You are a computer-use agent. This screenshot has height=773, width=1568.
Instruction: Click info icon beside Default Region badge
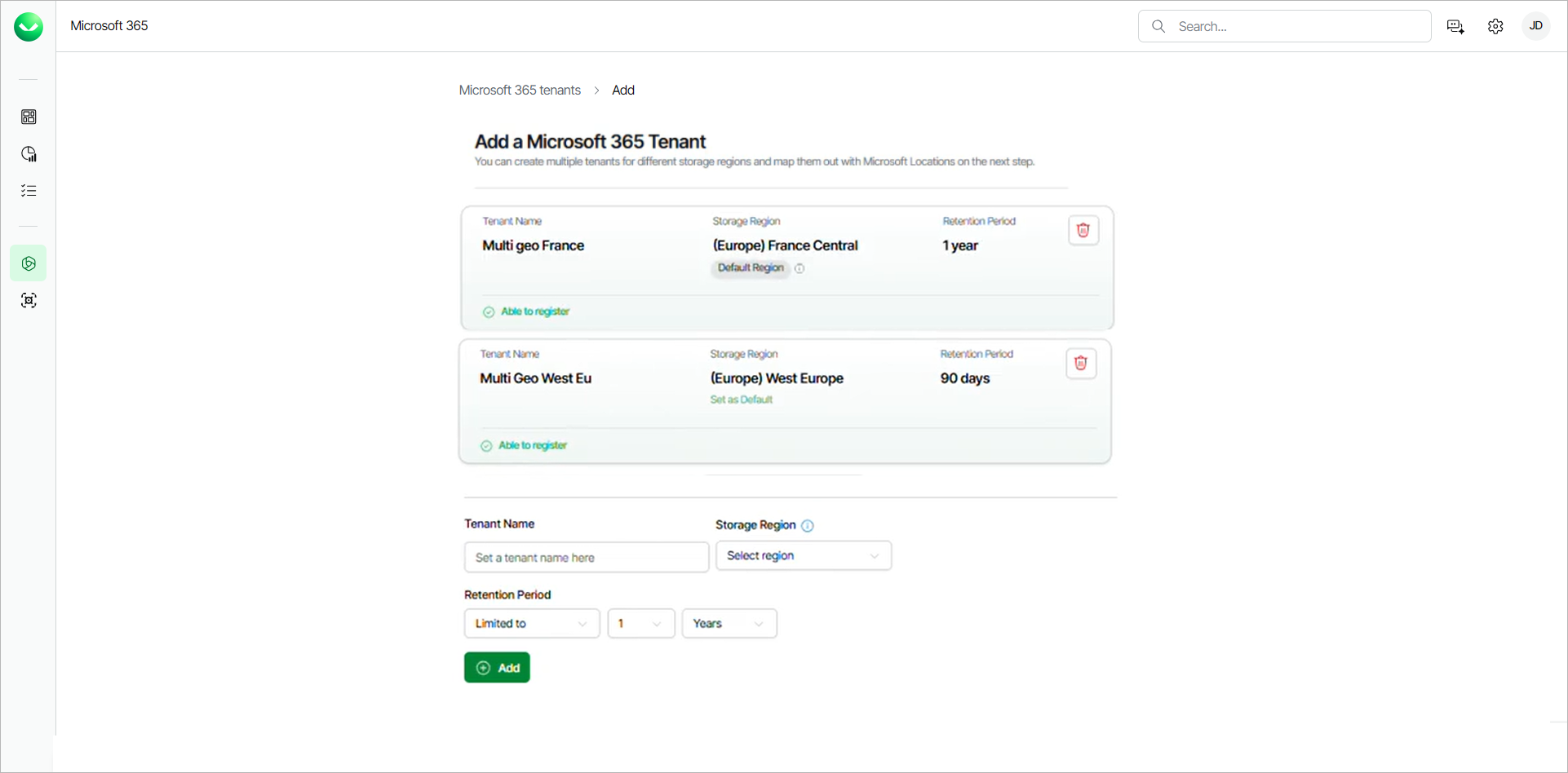tap(800, 268)
